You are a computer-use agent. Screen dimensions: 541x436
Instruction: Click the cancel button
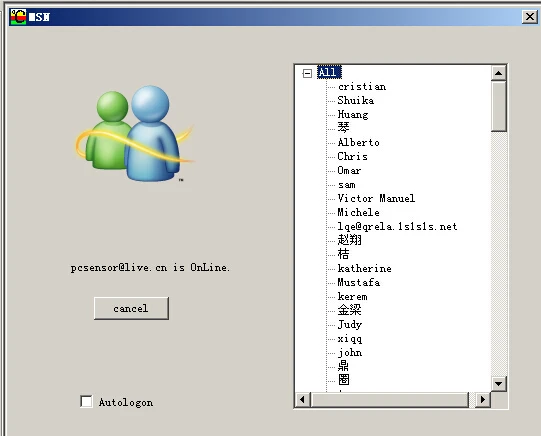131,308
